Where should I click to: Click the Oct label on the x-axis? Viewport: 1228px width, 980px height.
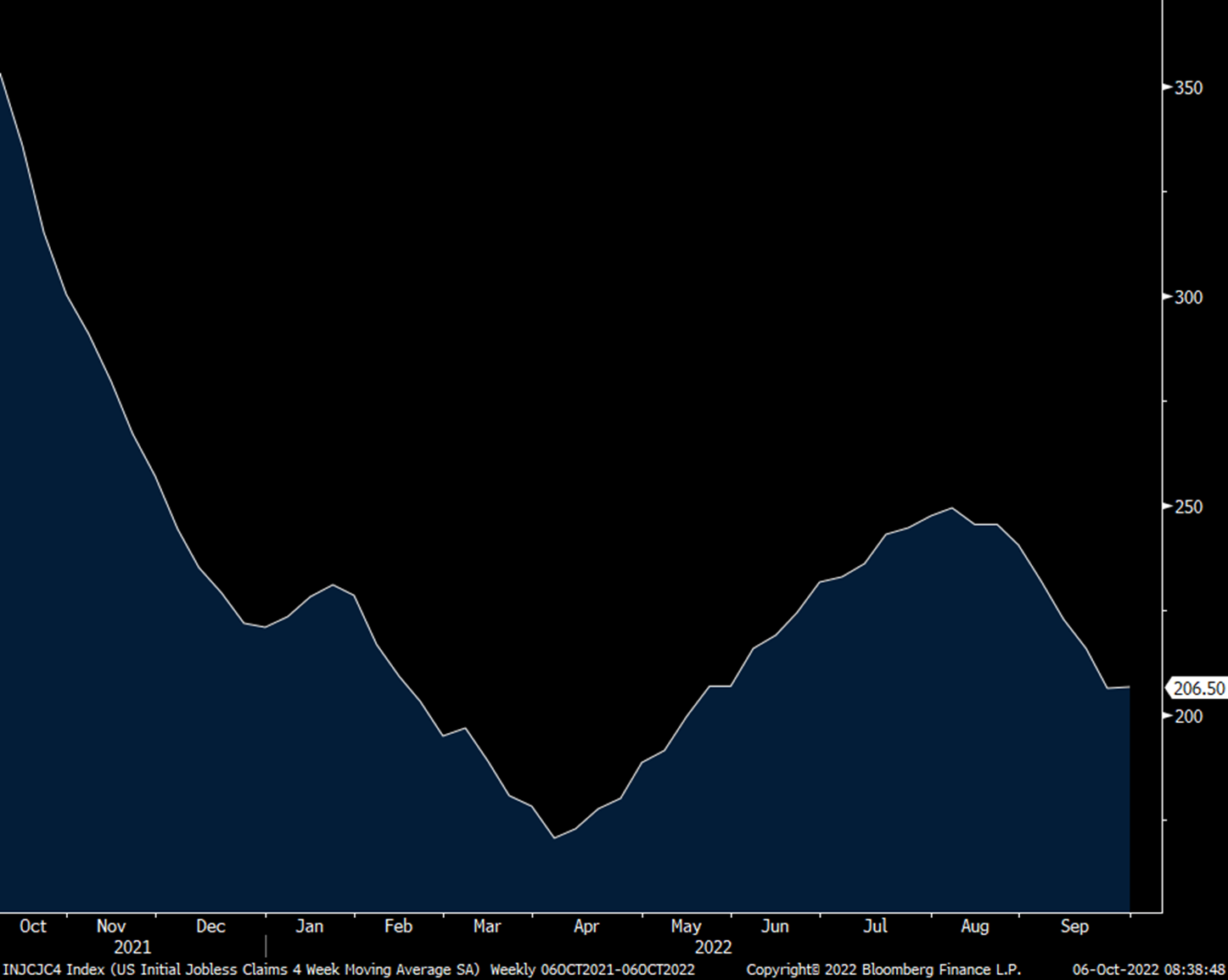point(32,926)
